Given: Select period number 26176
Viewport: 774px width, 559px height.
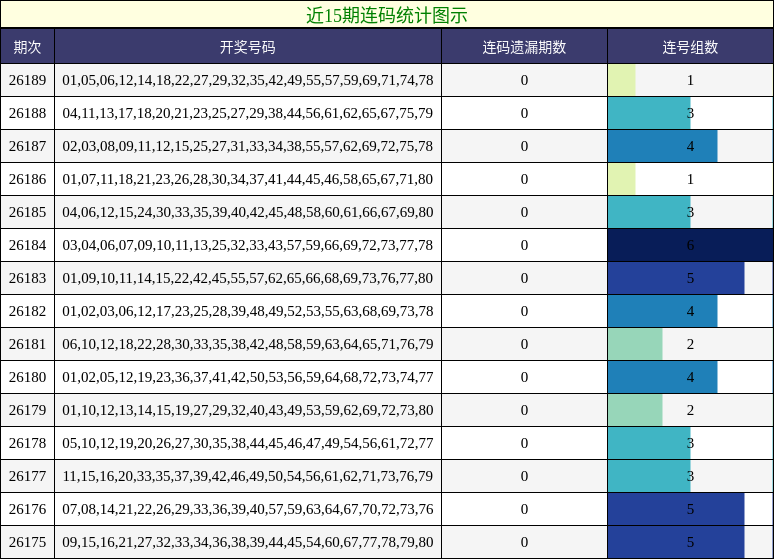Looking at the screenshot, I should pyautogui.click(x=27, y=510).
